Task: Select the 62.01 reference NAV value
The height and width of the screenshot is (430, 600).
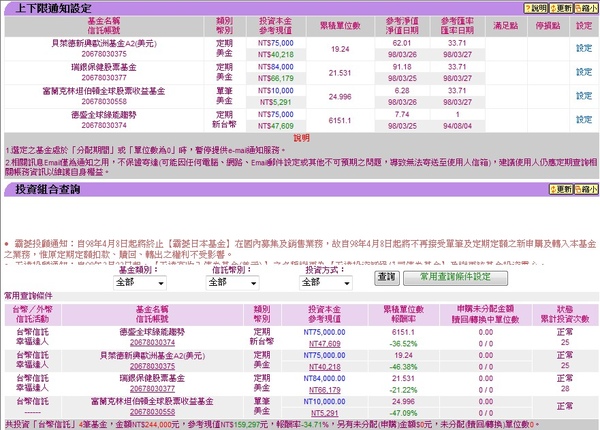Action: 401,43
